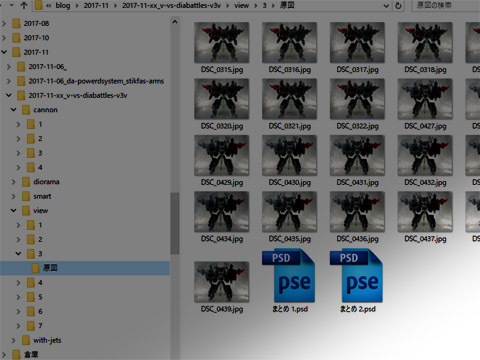Select the view folder in tree

(x=41, y=211)
